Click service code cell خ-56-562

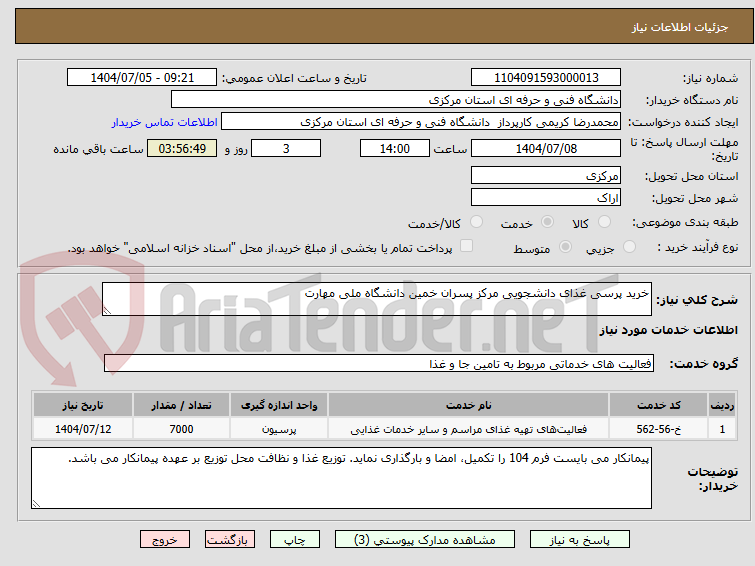tap(658, 429)
